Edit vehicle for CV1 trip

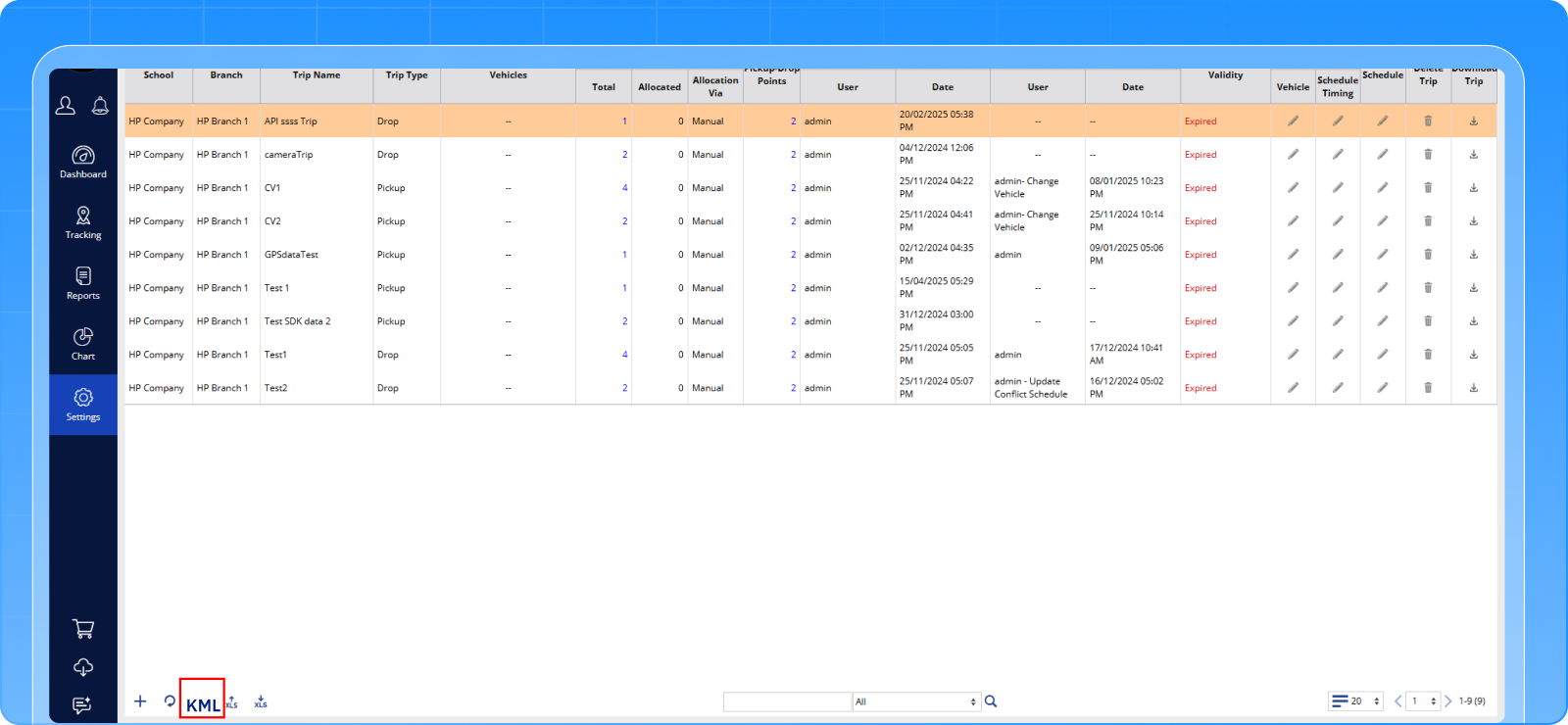pos(1293,188)
